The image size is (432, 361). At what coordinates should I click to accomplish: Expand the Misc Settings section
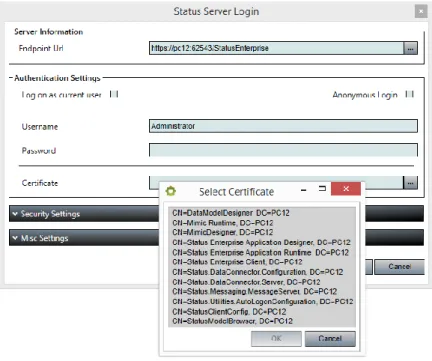coord(15,238)
